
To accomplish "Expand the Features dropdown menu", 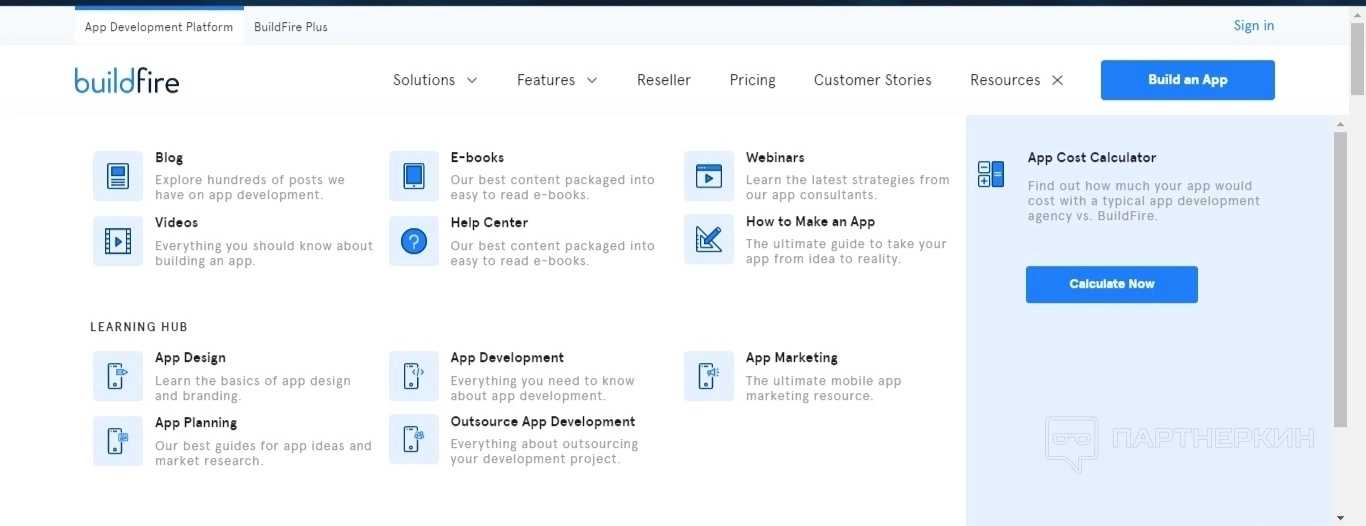I will point(557,80).
